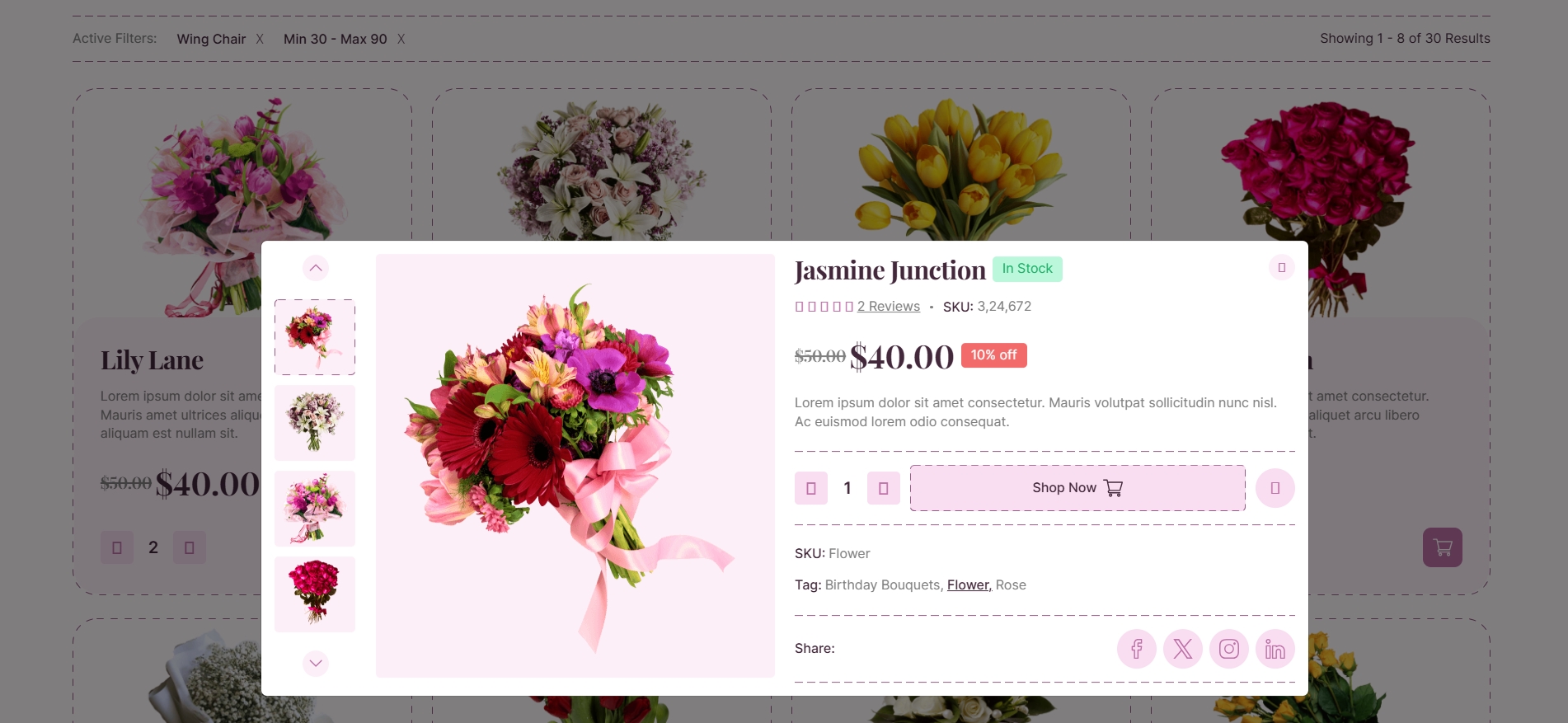Share product on Facebook

click(1136, 649)
